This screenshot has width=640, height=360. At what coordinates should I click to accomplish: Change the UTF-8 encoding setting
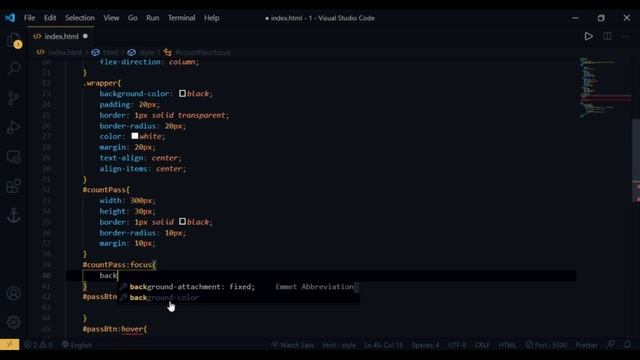pos(457,345)
